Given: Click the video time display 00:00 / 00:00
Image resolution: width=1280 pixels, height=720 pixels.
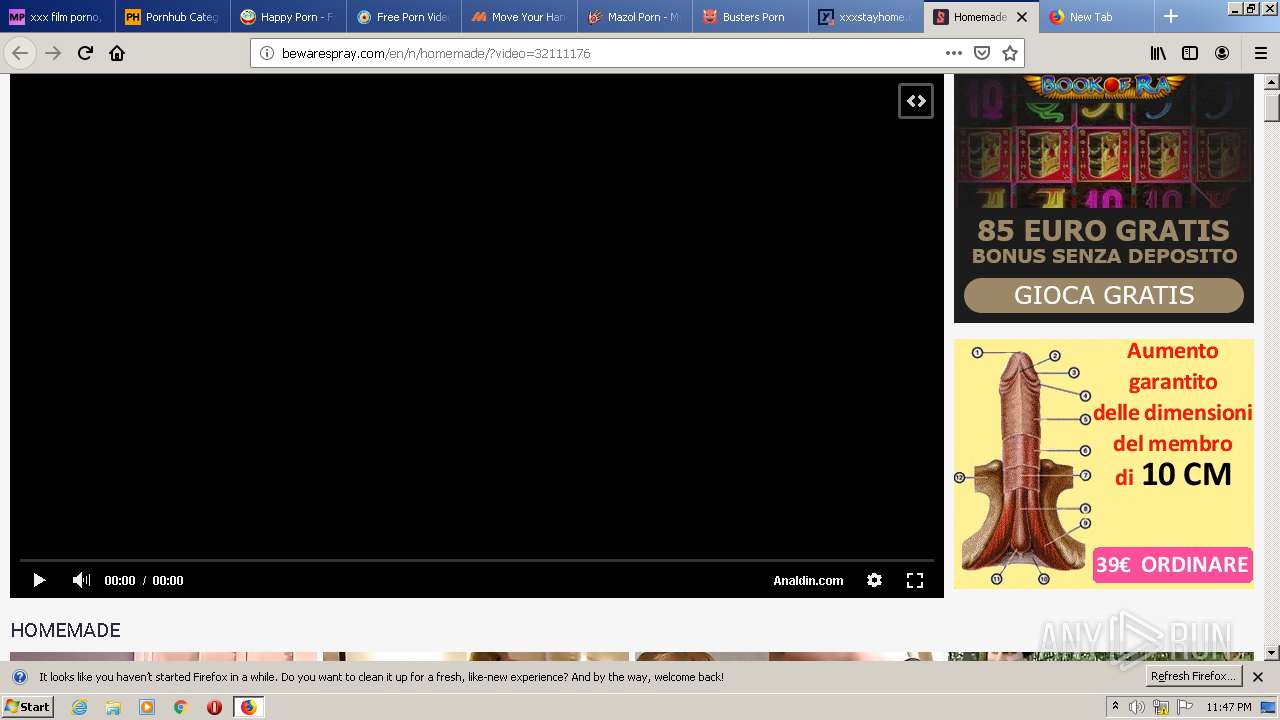Looking at the screenshot, I should [x=144, y=580].
